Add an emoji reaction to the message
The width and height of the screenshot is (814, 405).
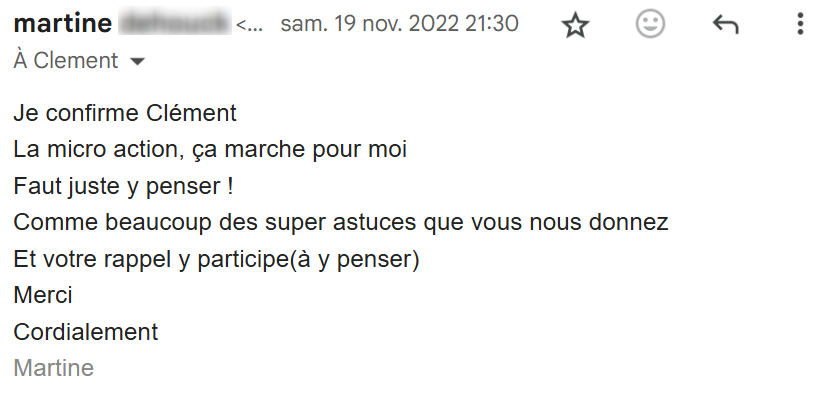(x=650, y=25)
